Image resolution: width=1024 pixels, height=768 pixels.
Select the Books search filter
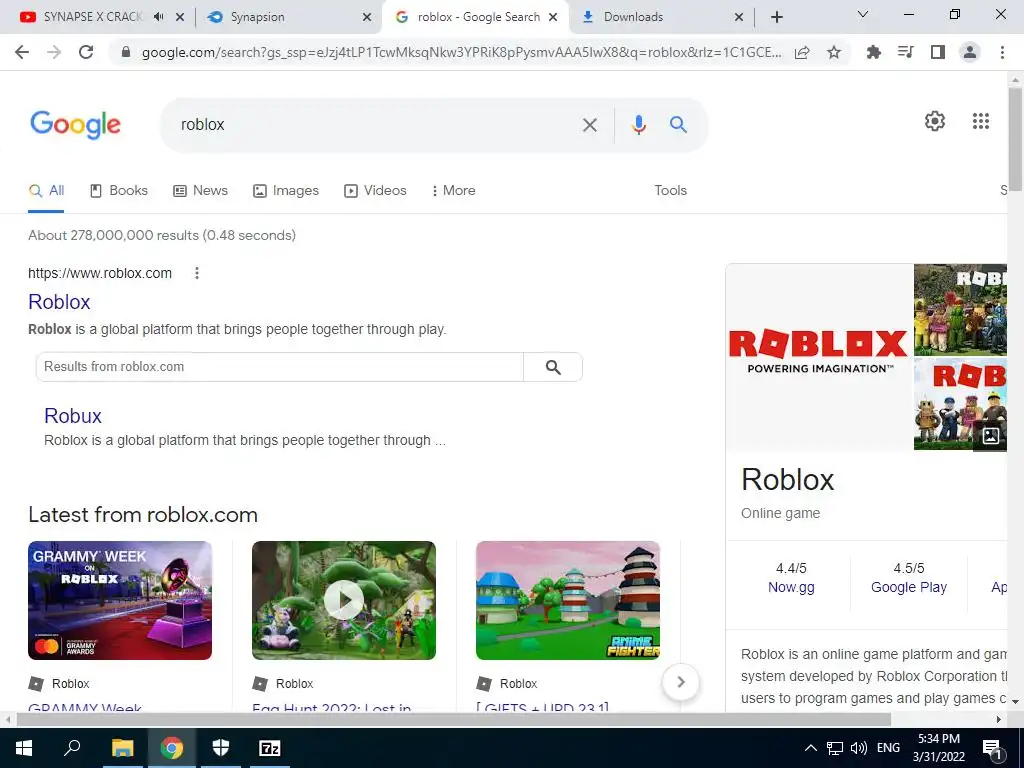pyautogui.click(x=119, y=191)
